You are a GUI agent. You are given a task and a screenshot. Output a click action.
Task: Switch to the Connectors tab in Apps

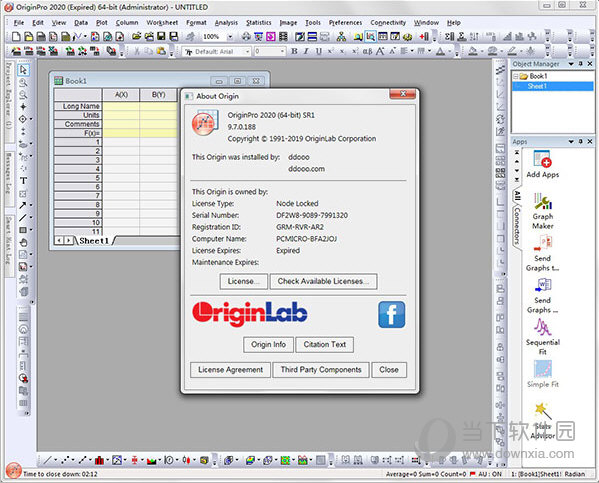(517, 226)
